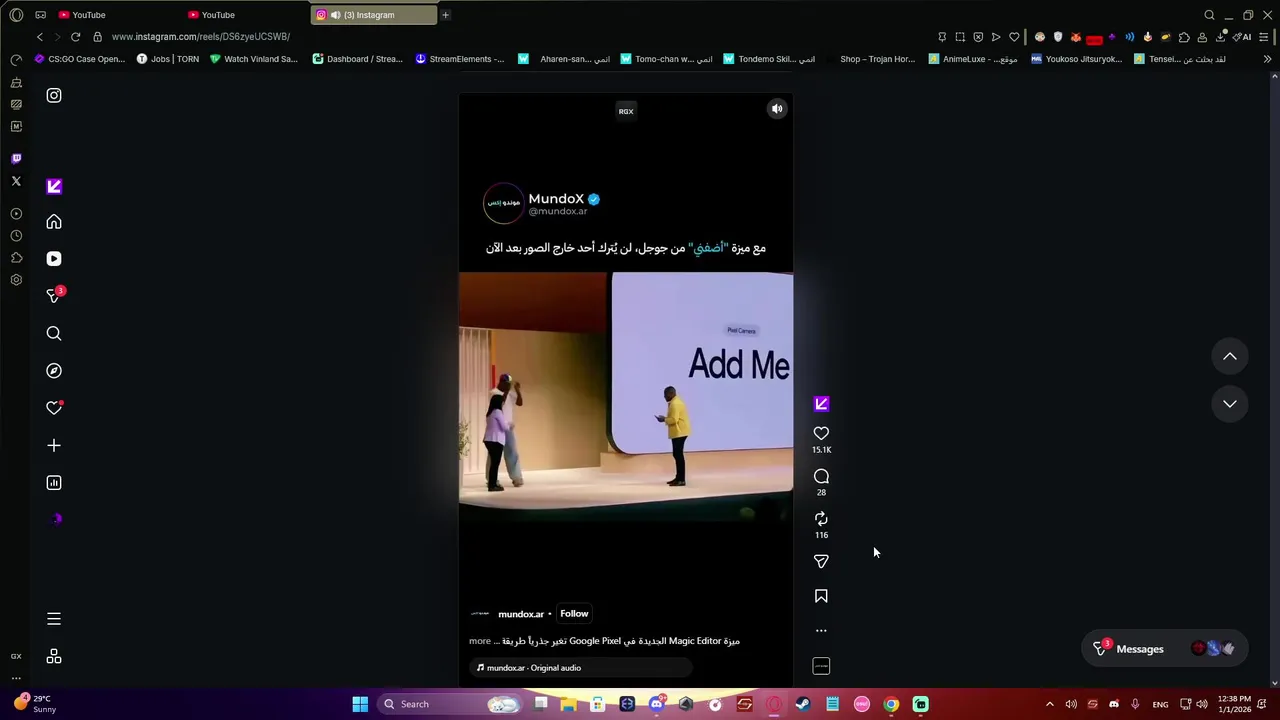Show hidden system tray icons
This screenshot has height=720, width=1280.
(x=1049, y=704)
